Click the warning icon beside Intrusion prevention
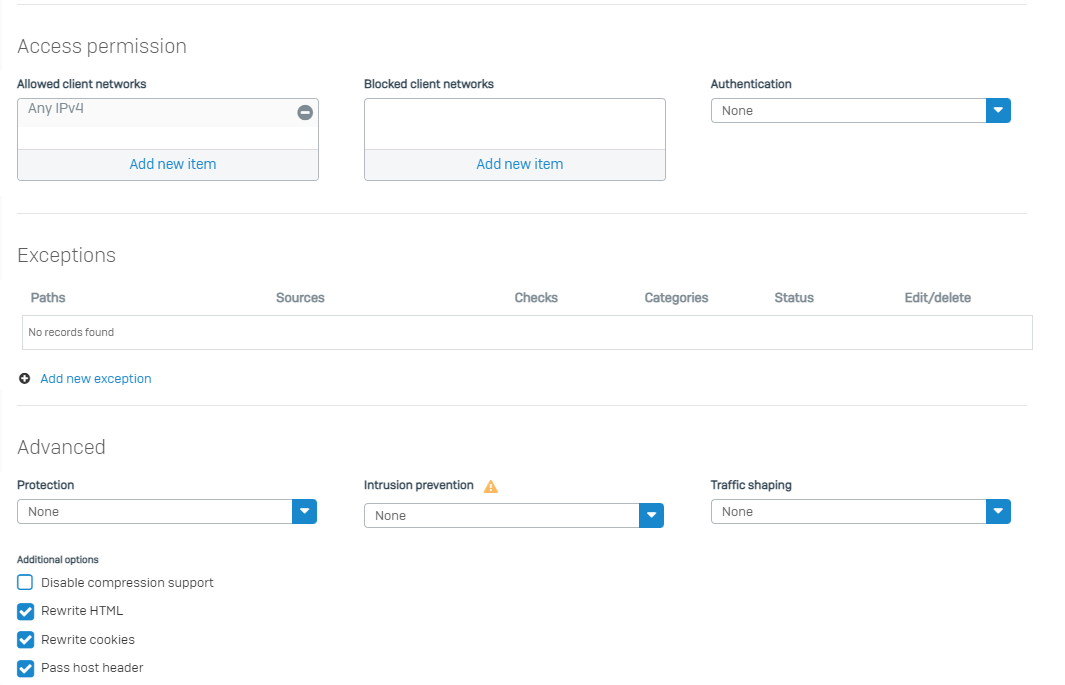This screenshot has height=685, width=1065. [490, 486]
